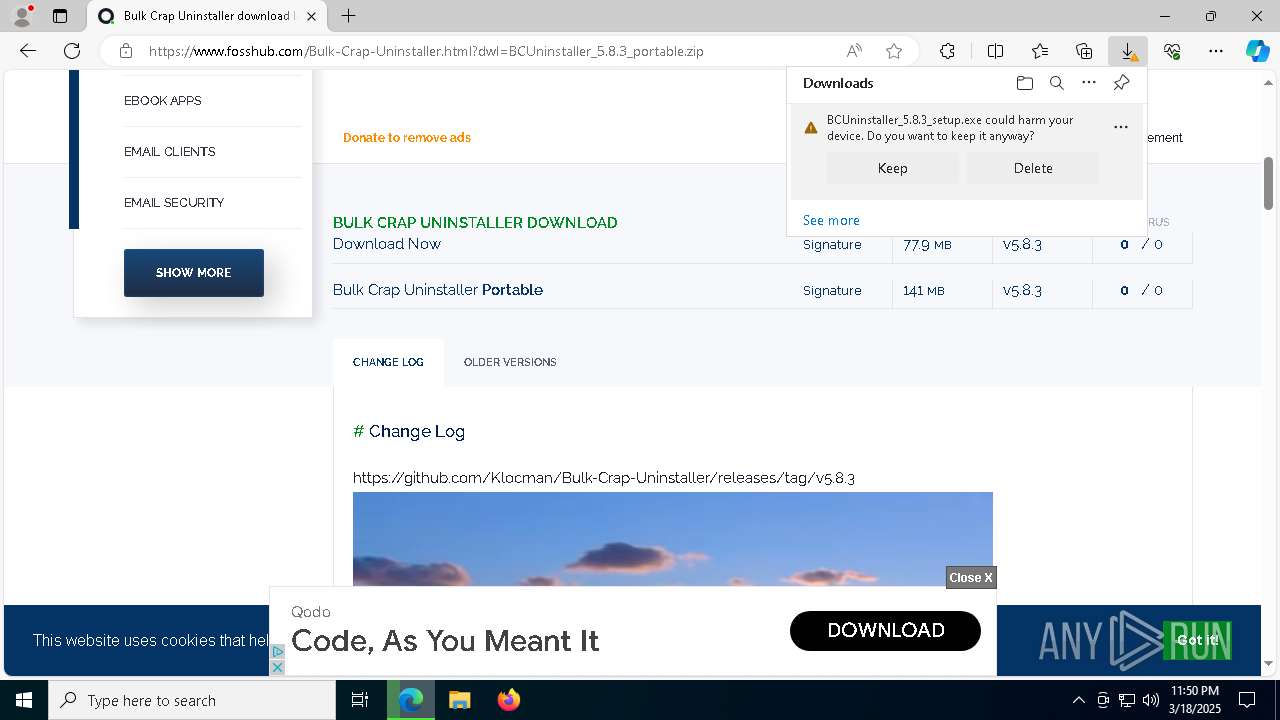
Task: Open Read aloud icon in address bar
Action: 854,51
